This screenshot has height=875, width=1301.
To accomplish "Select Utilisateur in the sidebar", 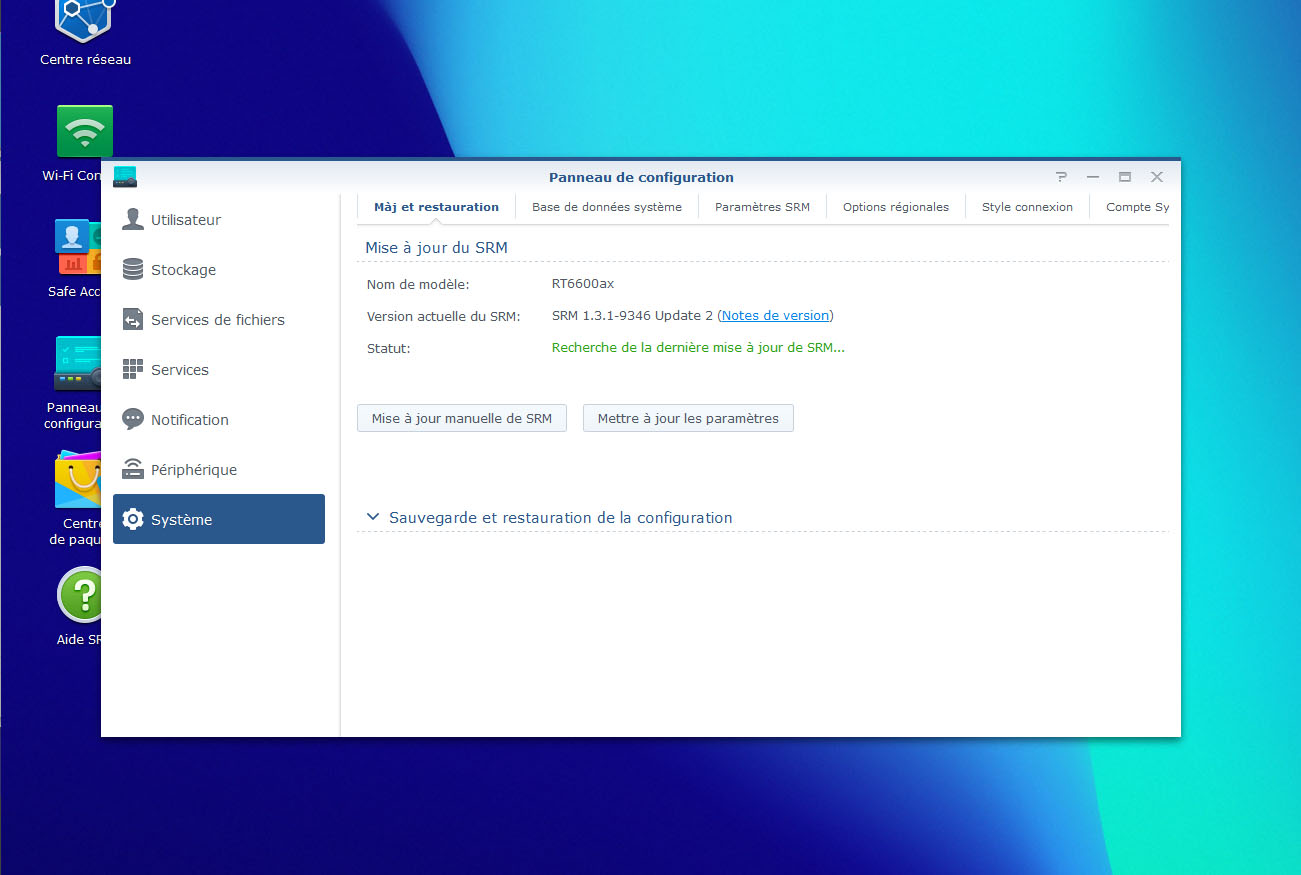I will [186, 220].
